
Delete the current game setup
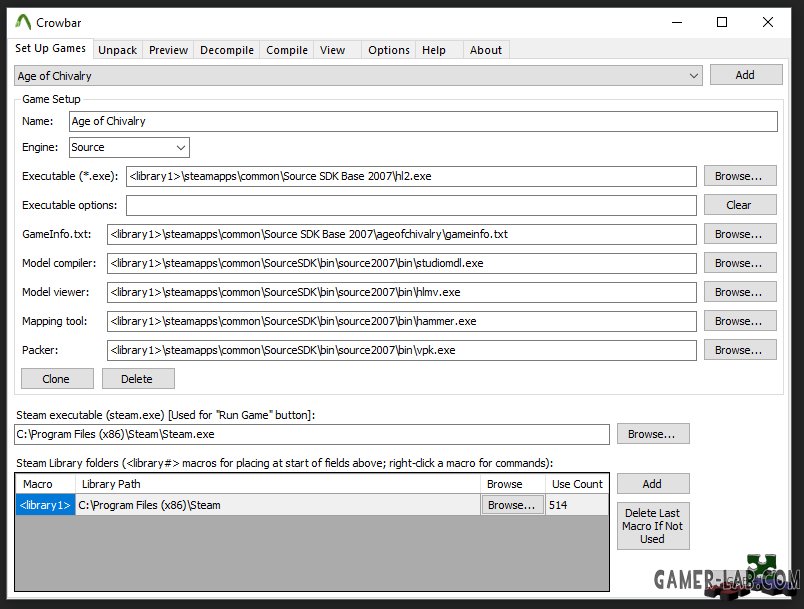coord(138,379)
